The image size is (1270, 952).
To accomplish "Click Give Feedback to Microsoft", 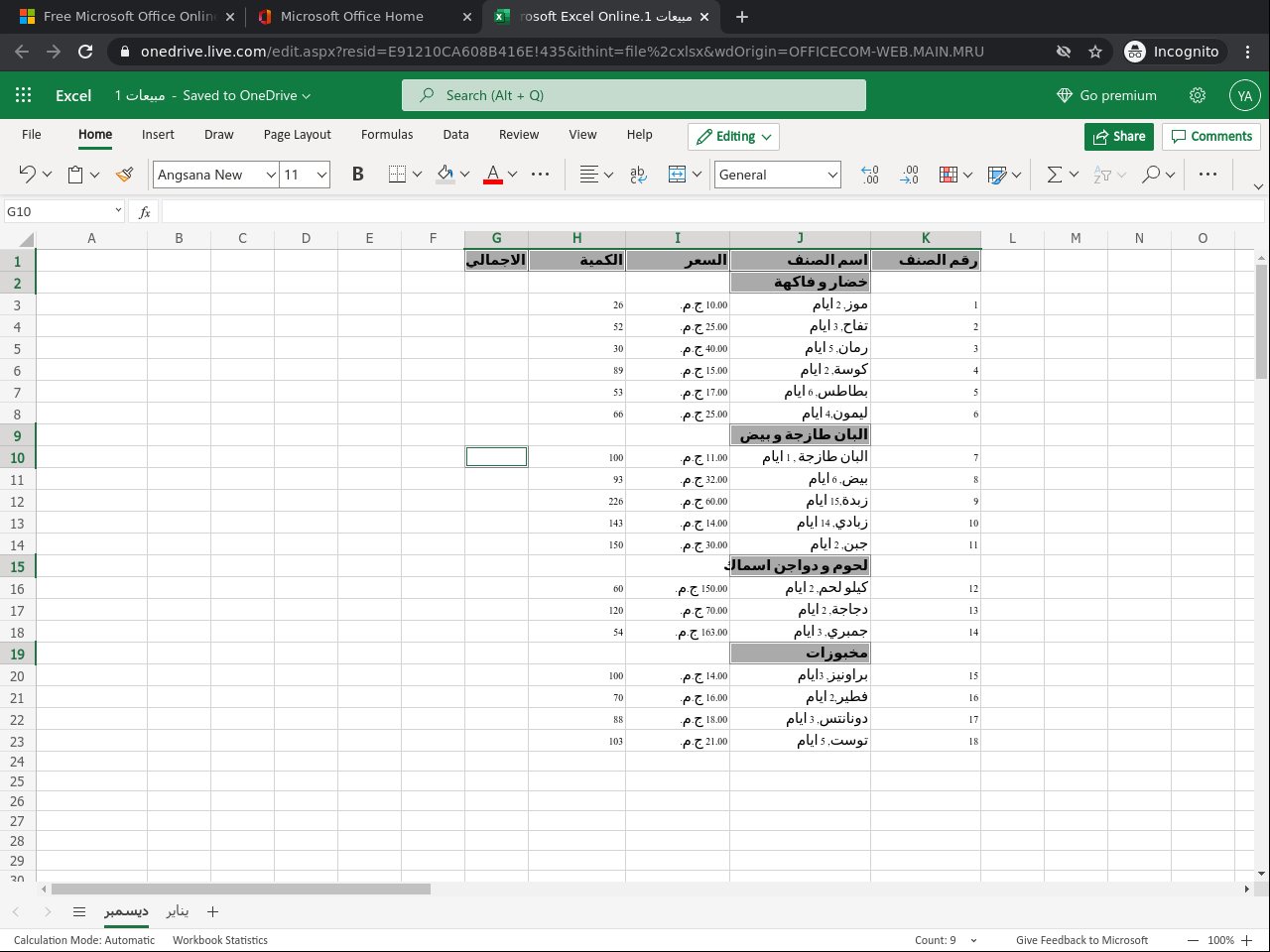I will (1081, 940).
